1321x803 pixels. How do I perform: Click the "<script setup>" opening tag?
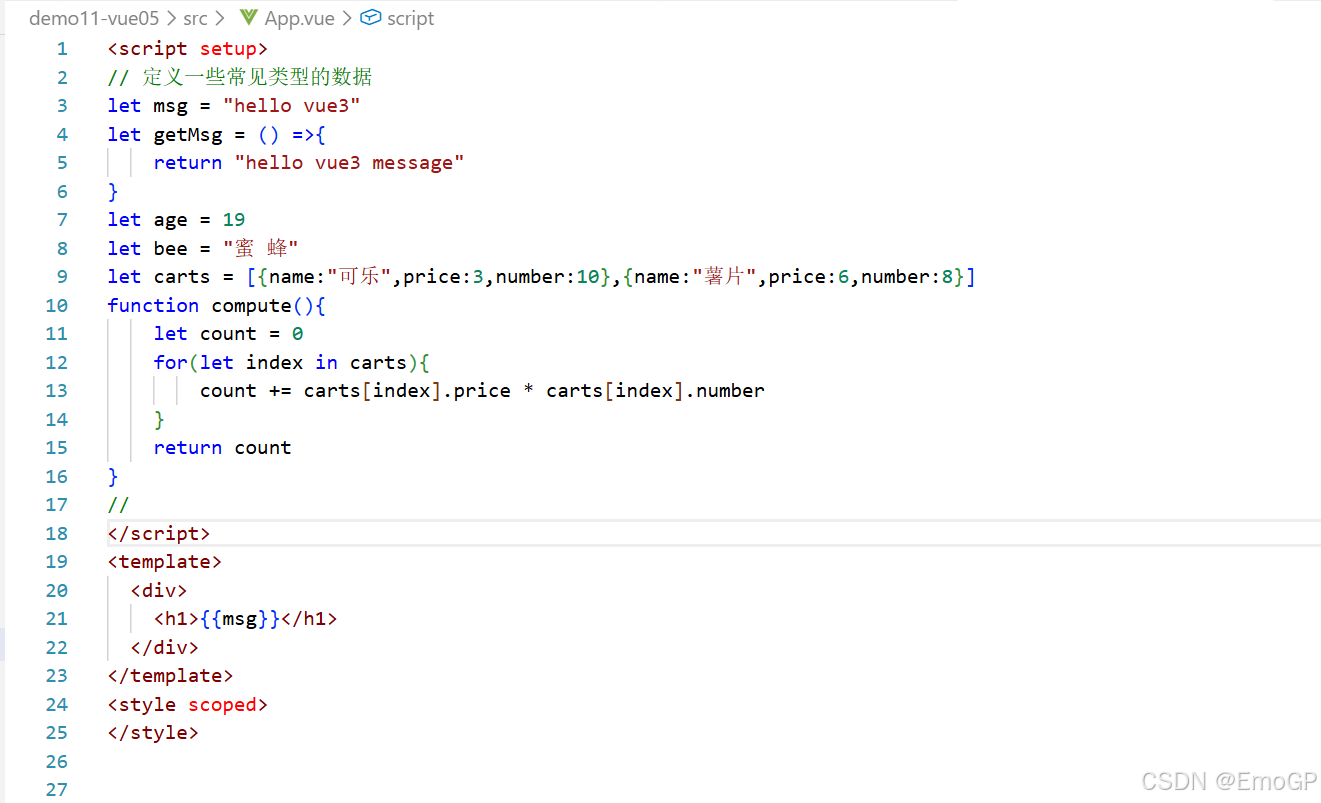pos(188,49)
